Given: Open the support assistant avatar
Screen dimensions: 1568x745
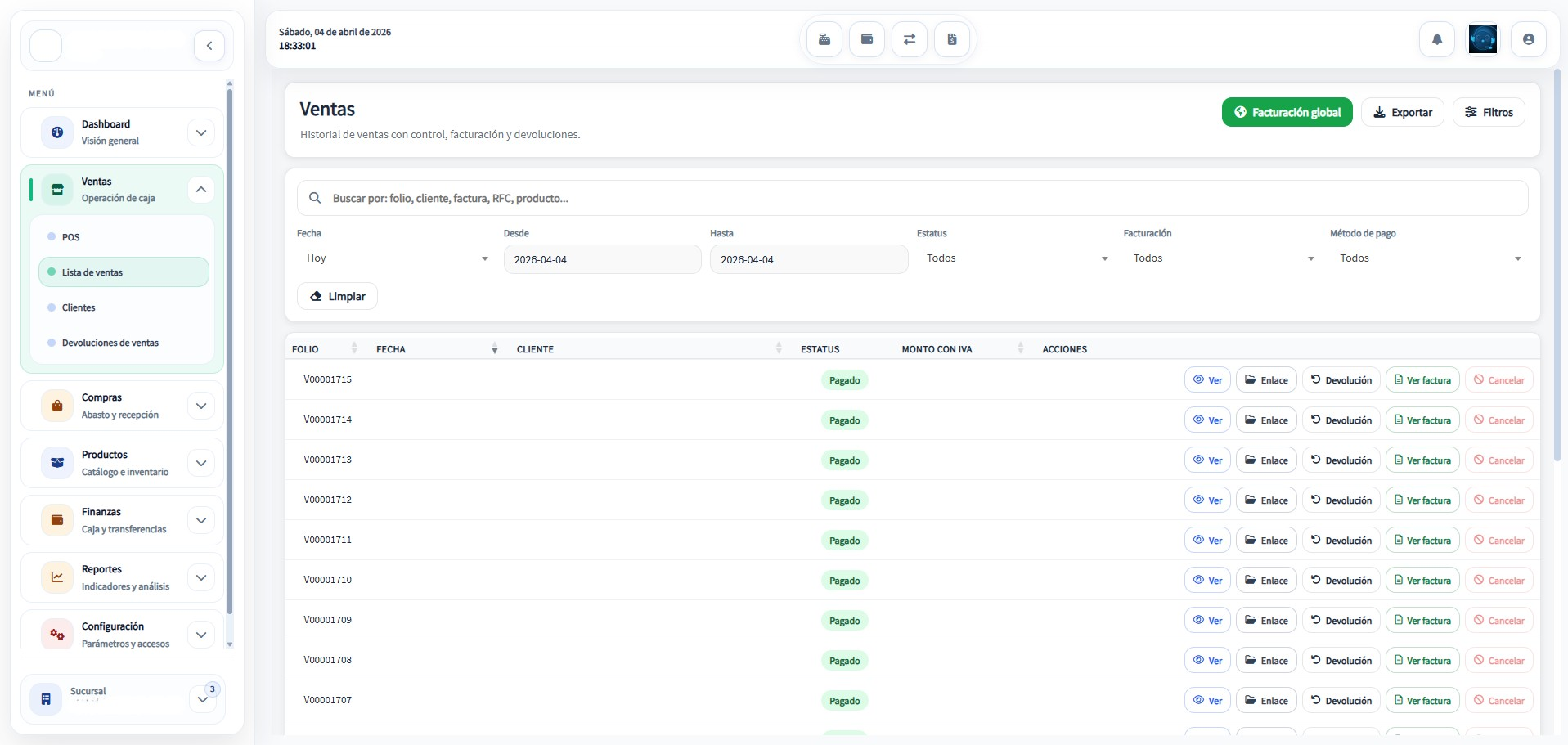Looking at the screenshot, I should pyautogui.click(x=1483, y=39).
